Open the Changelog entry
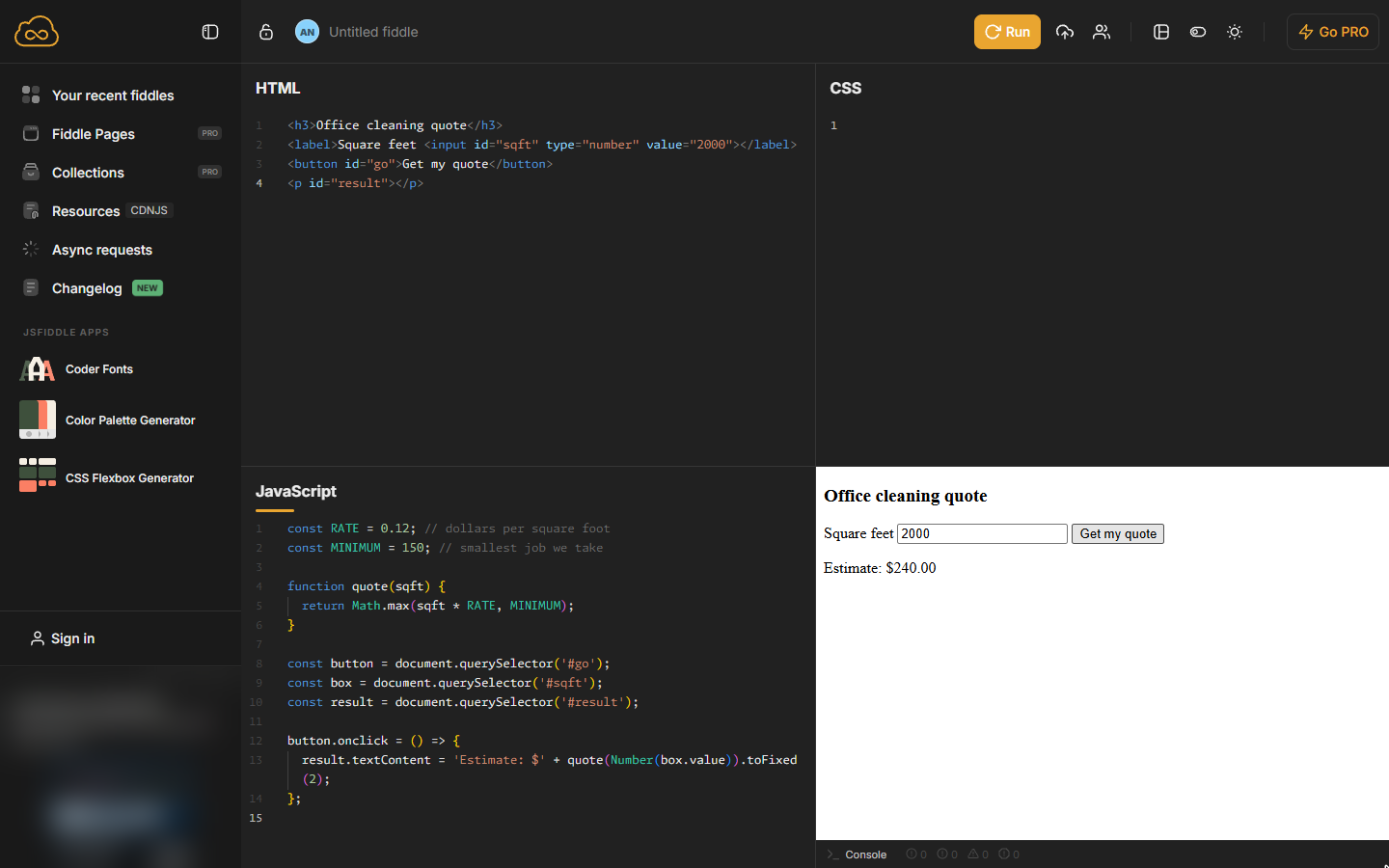 click(x=87, y=288)
